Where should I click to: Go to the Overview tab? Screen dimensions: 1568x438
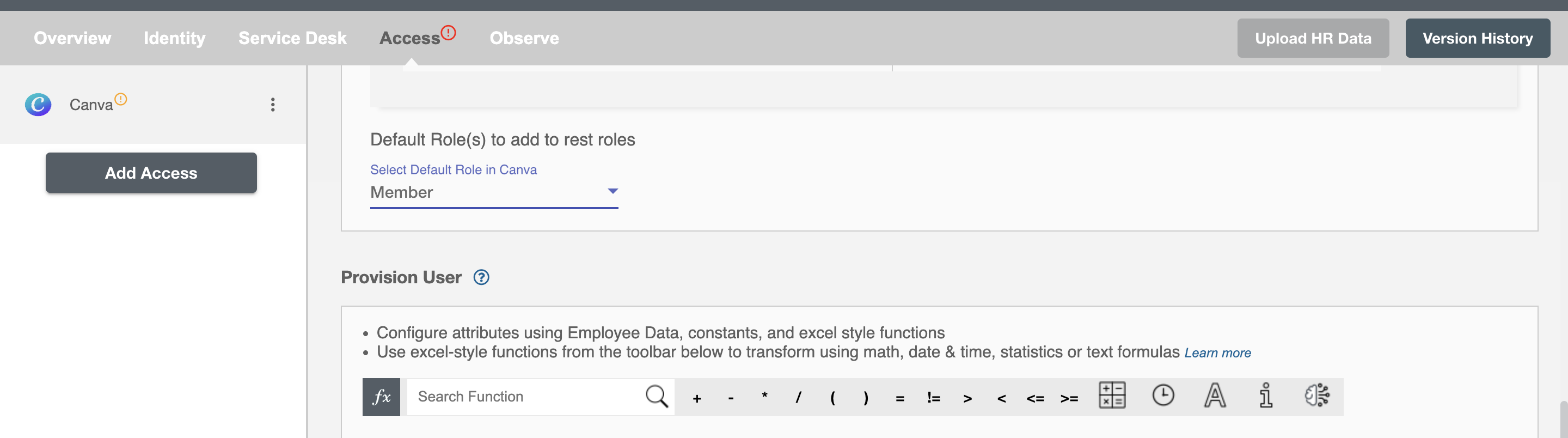coord(72,38)
